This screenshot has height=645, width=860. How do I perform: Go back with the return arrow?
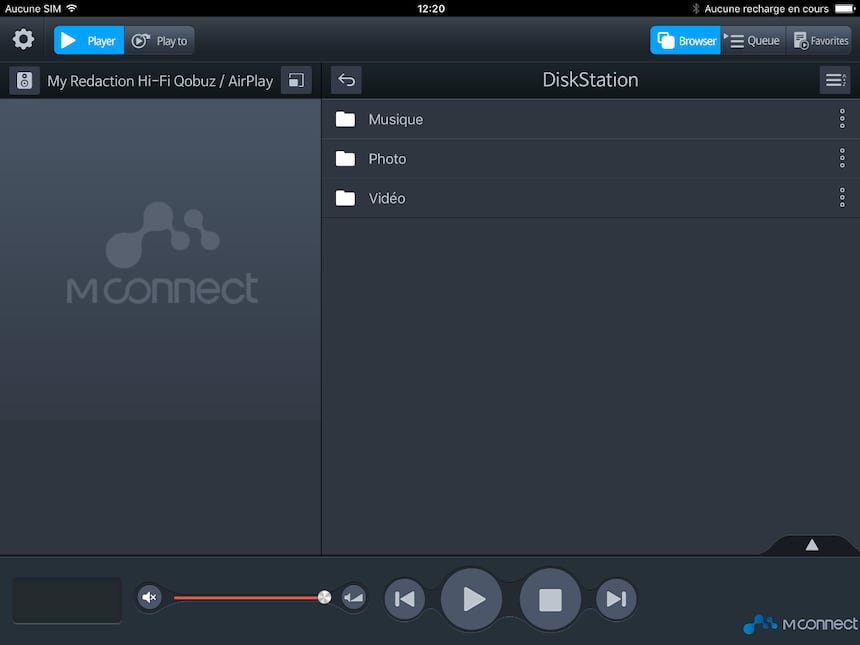346,80
